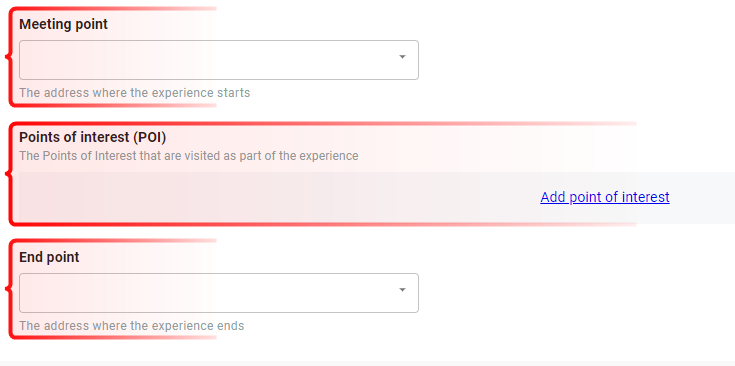Click the Add point of interest link
The image size is (735, 366).
pos(605,197)
